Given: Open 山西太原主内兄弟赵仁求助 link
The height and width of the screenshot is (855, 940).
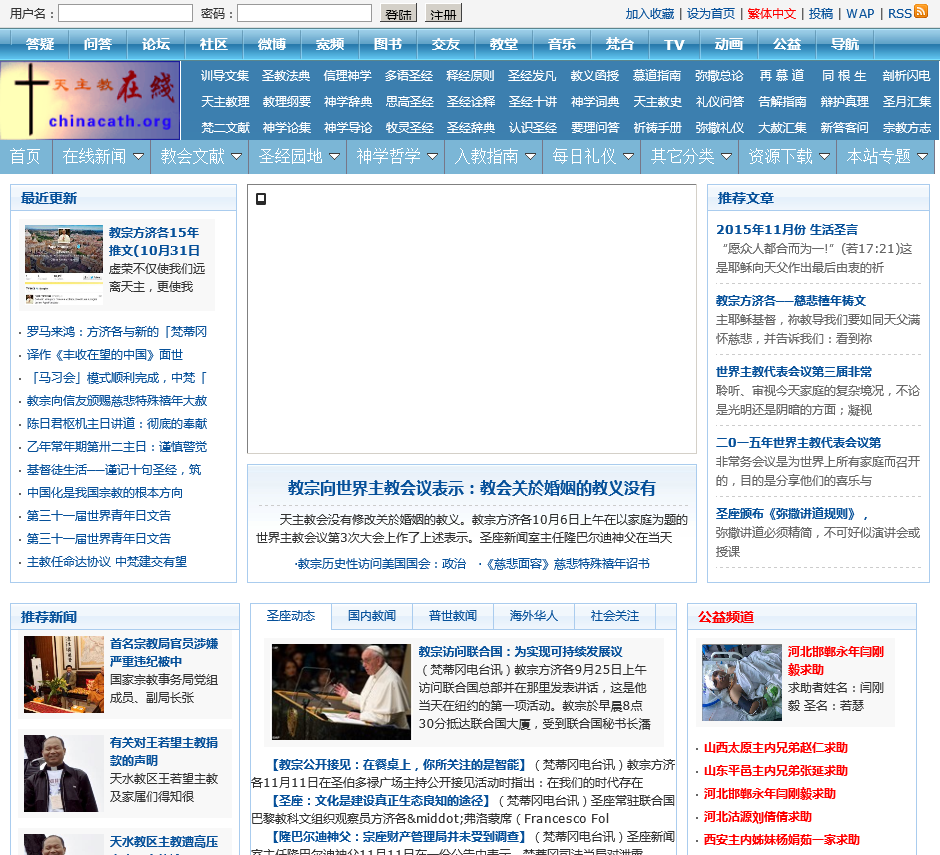Looking at the screenshot, I should click(775, 748).
